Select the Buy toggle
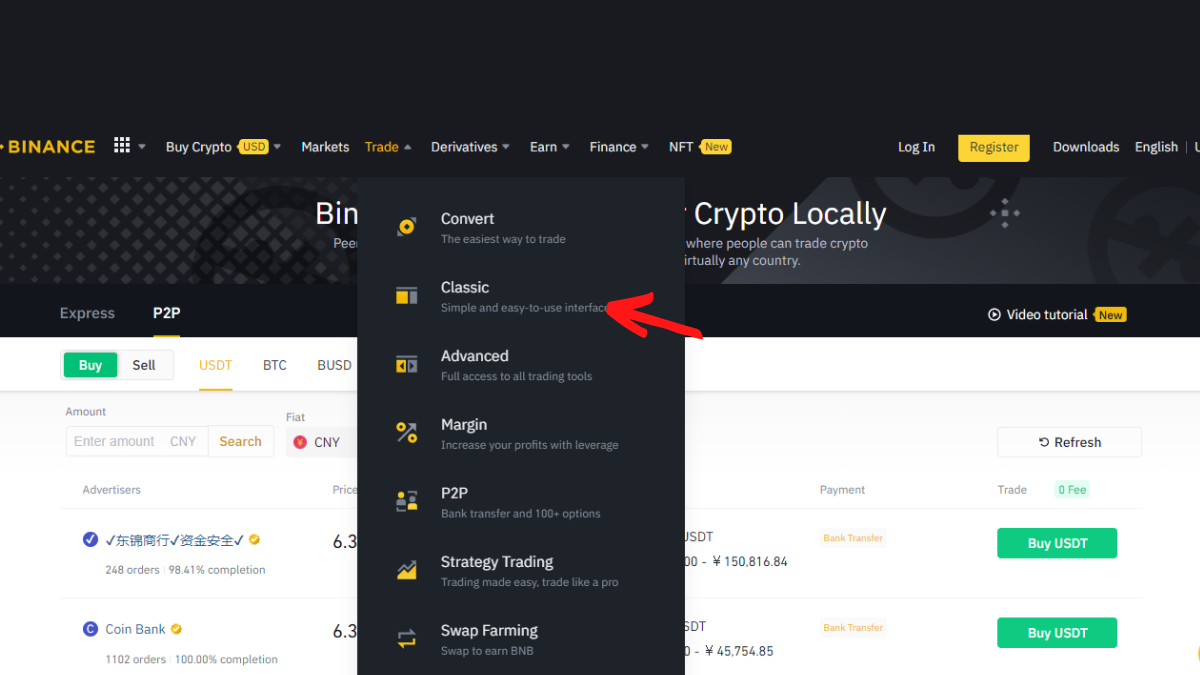Viewport: 1200px width, 675px height. pos(90,365)
